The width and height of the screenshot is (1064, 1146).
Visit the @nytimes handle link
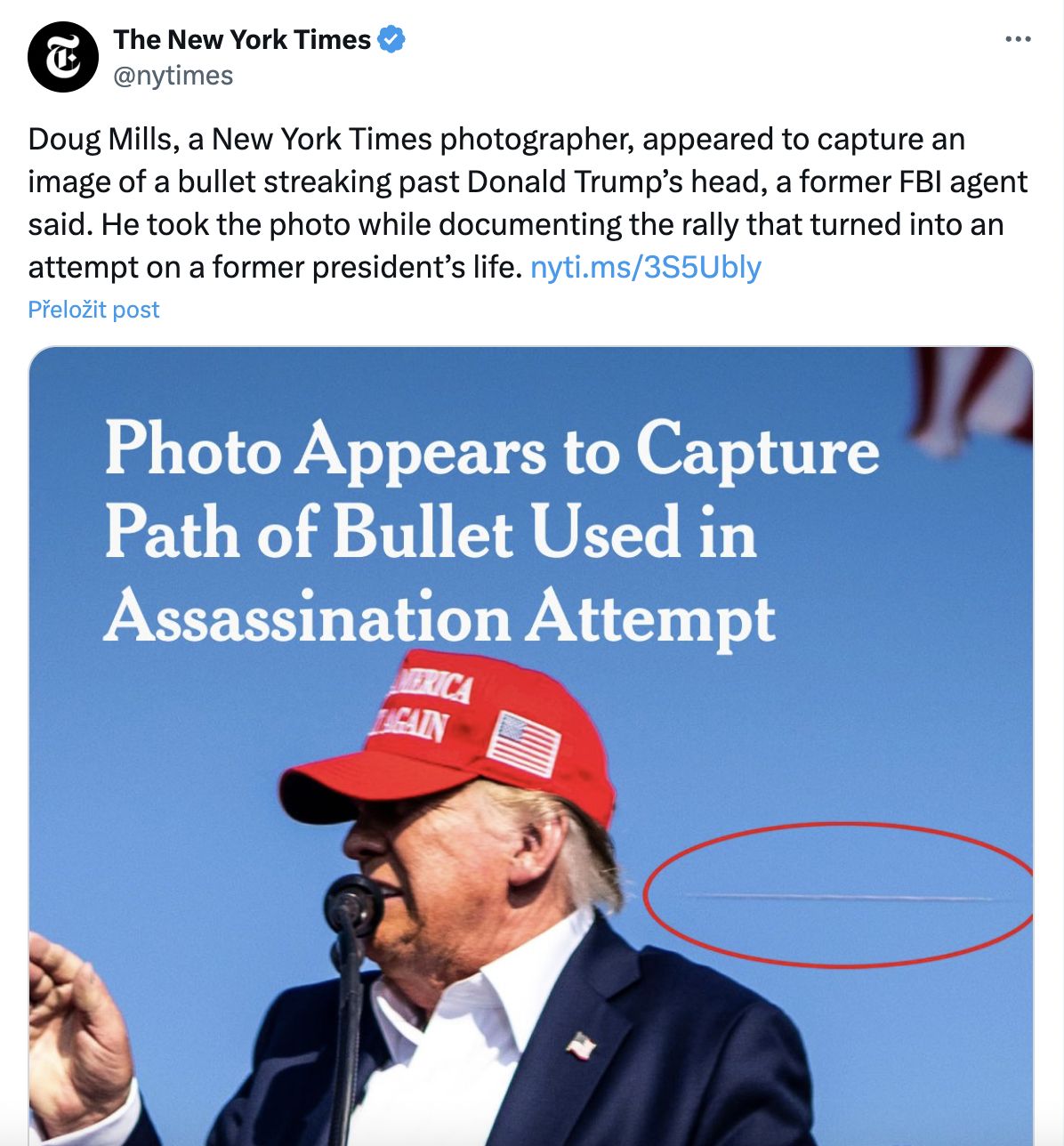point(173,76)
